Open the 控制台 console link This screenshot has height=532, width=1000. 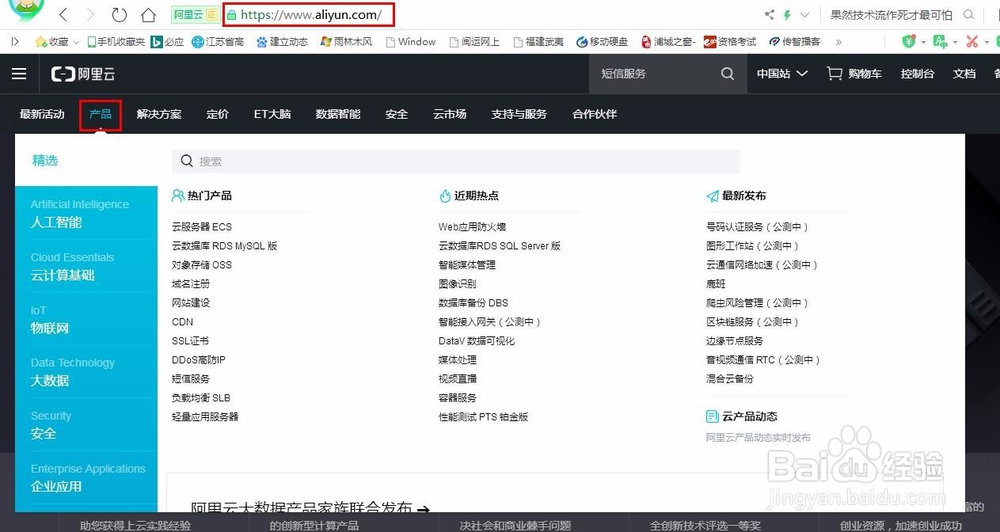[917, 74]
